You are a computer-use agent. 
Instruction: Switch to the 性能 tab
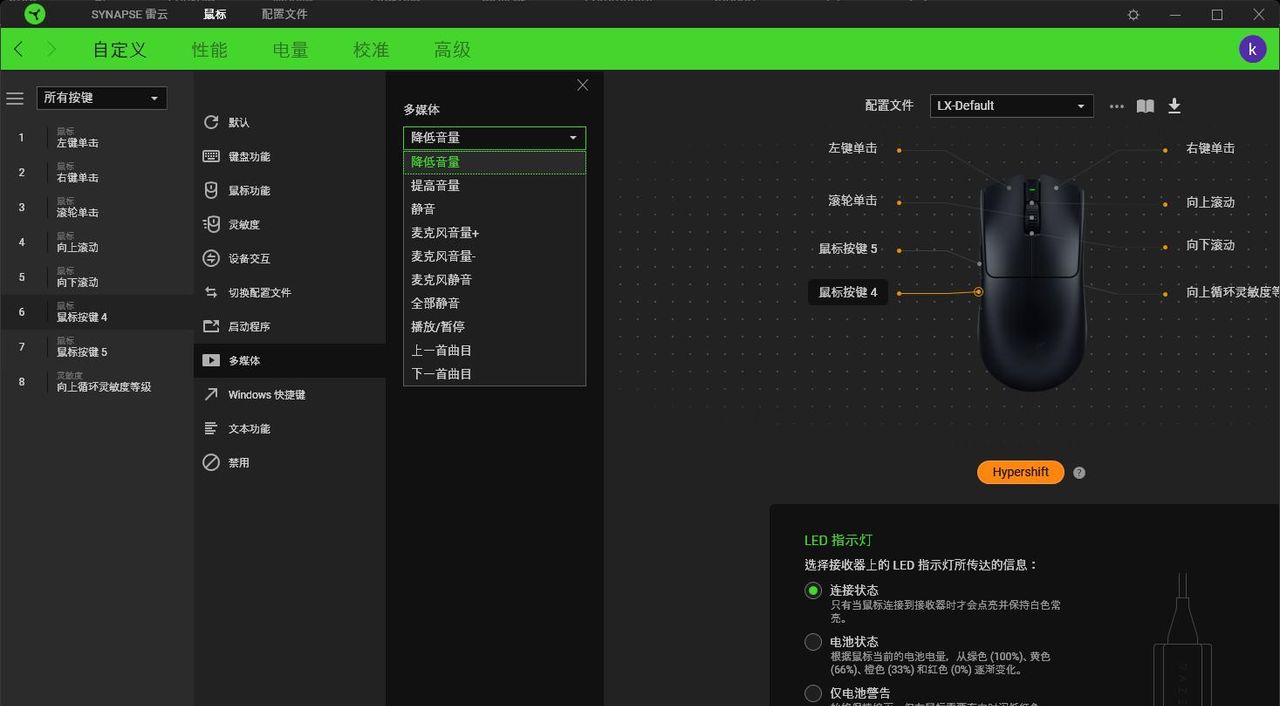click(x=210, y=50)
